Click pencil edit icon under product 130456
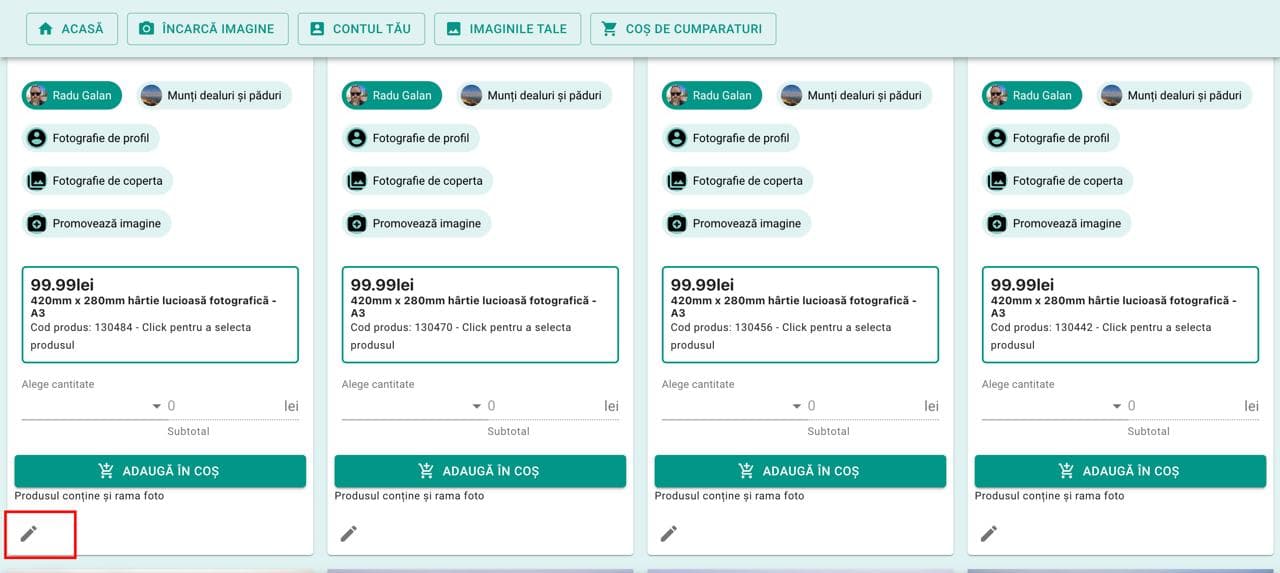This screenshot has width=1280, height=573. pyautogui.click(x=669, y=533)
